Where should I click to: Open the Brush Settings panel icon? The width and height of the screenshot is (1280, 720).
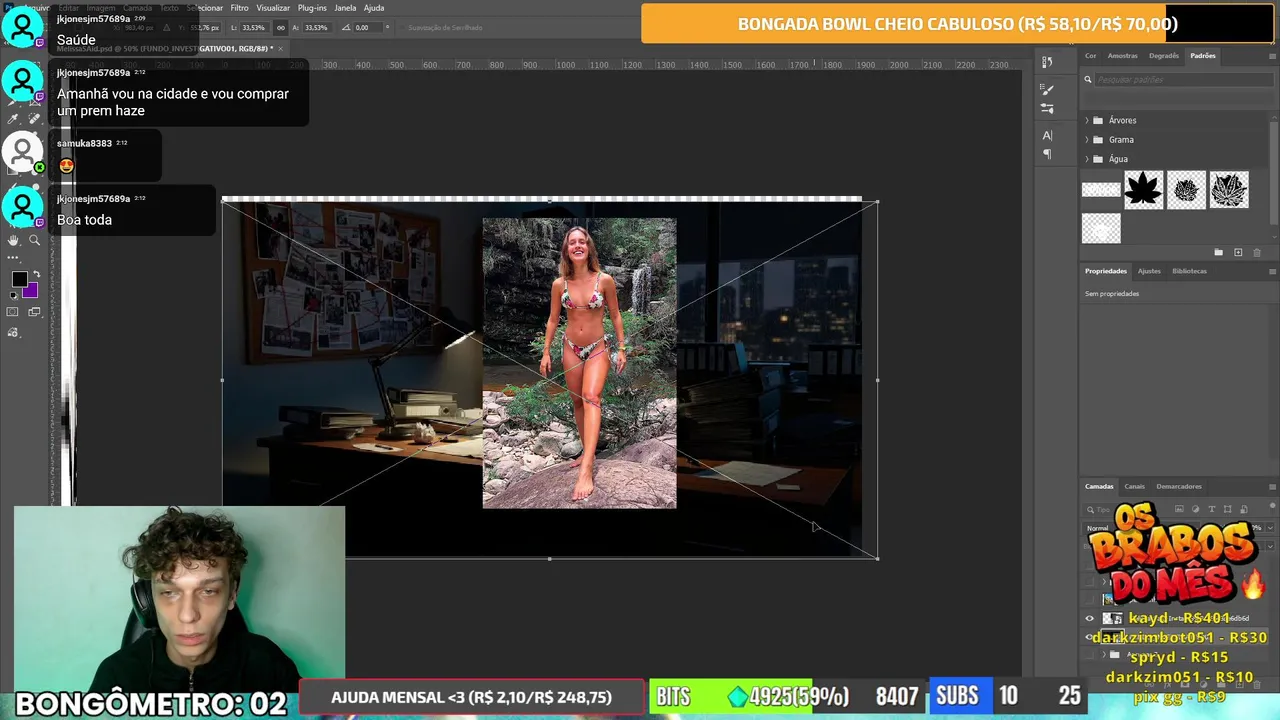[1047, 89]
